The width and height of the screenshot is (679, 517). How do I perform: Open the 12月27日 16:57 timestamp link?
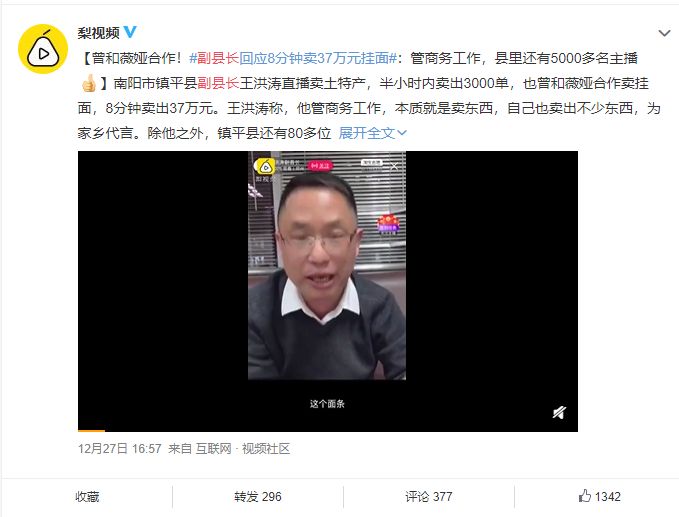(120, 449)
